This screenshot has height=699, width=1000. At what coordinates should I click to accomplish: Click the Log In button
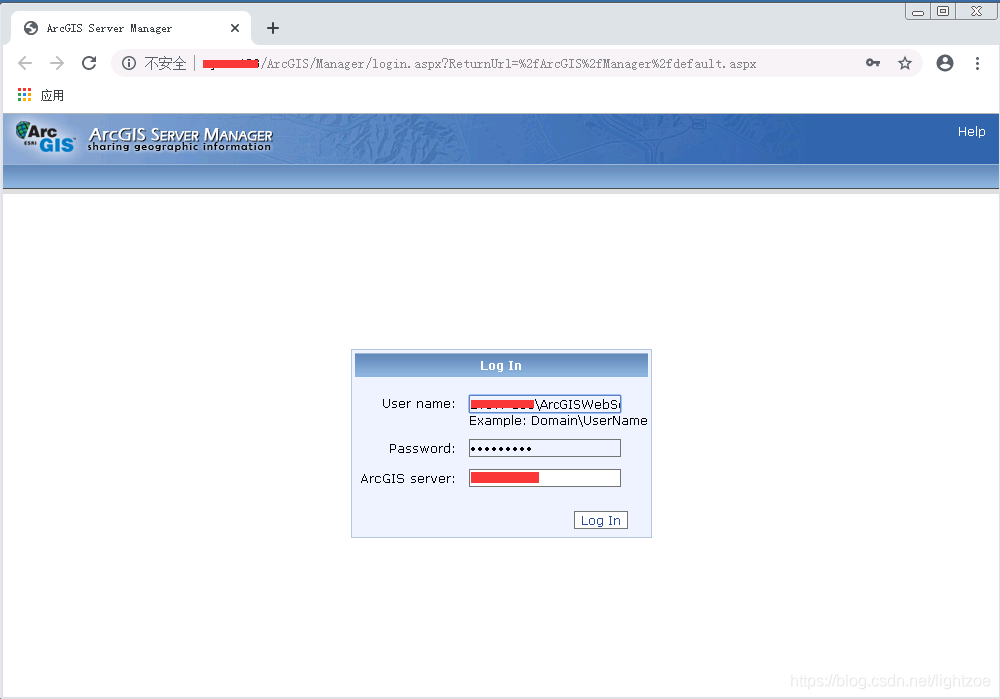[x=601, y=520]
